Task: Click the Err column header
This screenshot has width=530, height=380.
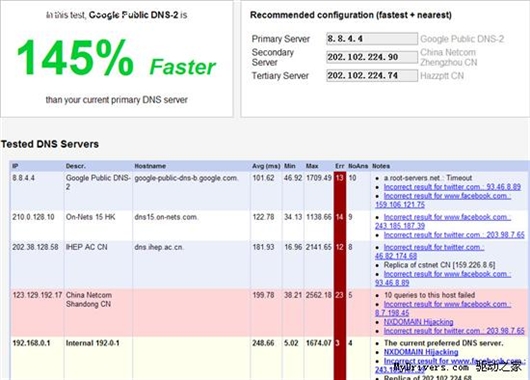Action: point(340,166)
